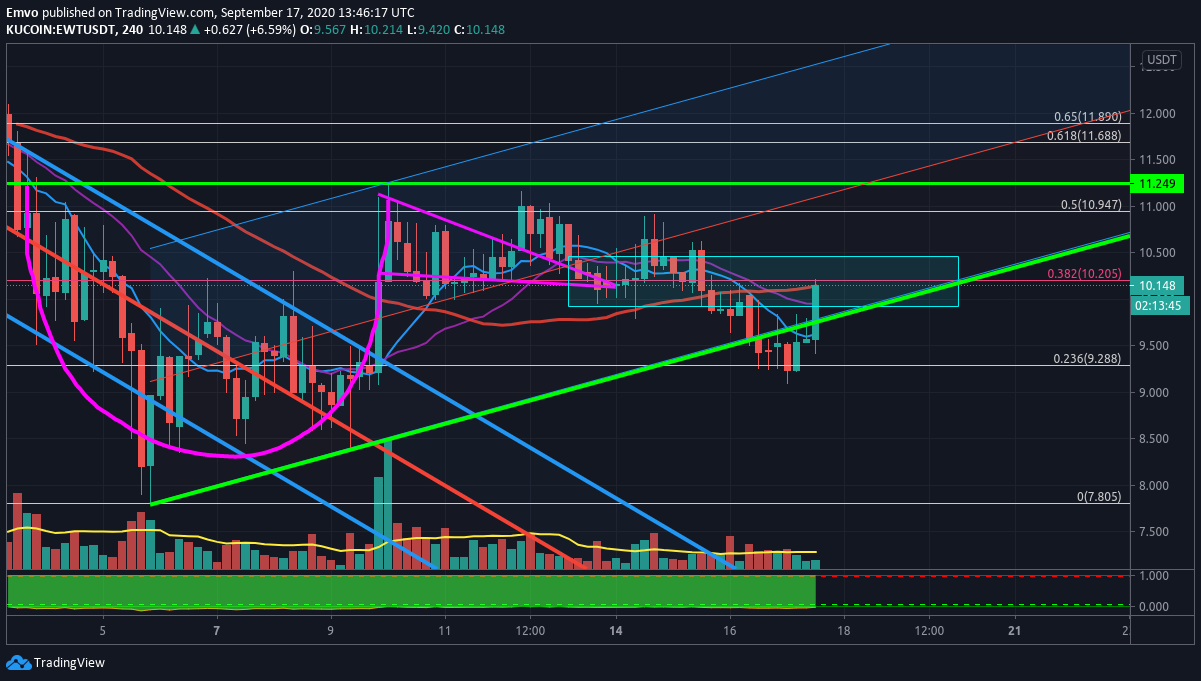
Task: Click the TradingView cloud logo icon
Action: tap(18, 662)
